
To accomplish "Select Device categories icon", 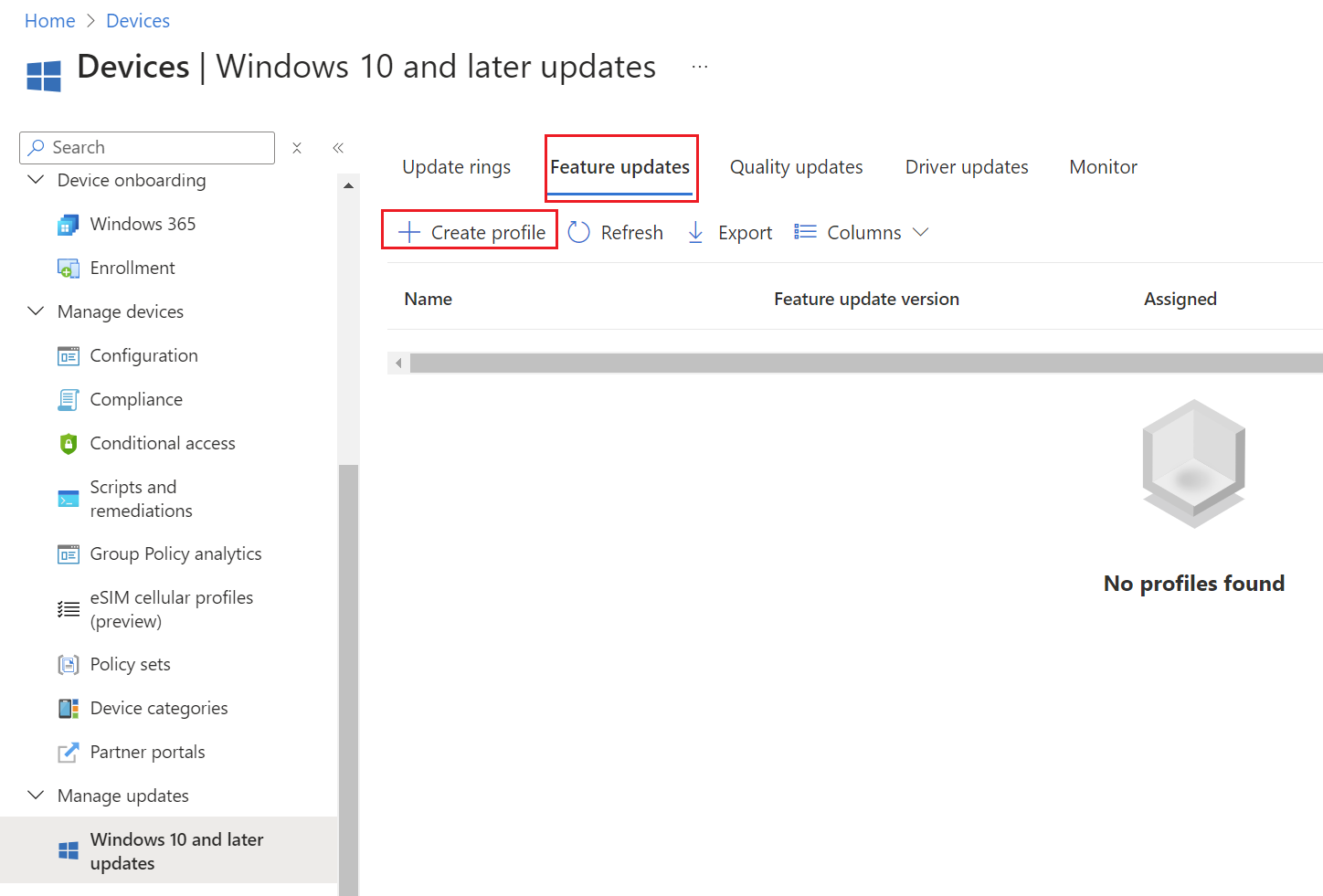I will click(69, 709).
